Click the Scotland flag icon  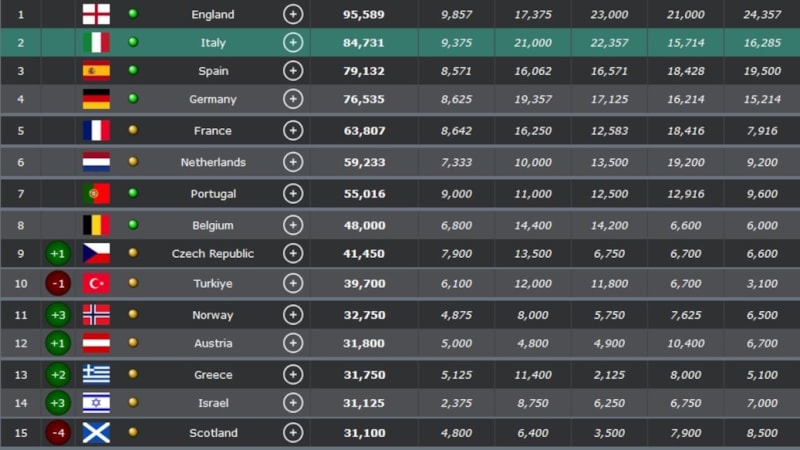coord(96,433)
